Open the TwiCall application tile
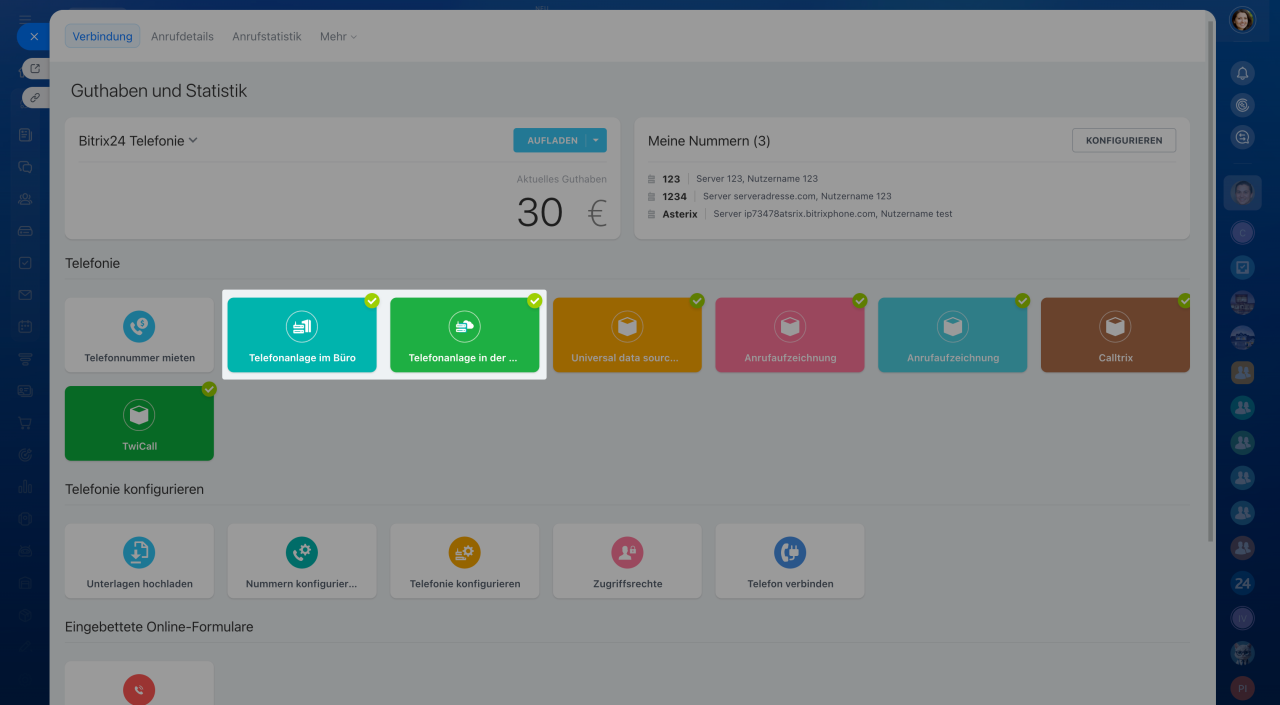1280x705 pixels. pyautogui.click(x=139, y=424)
